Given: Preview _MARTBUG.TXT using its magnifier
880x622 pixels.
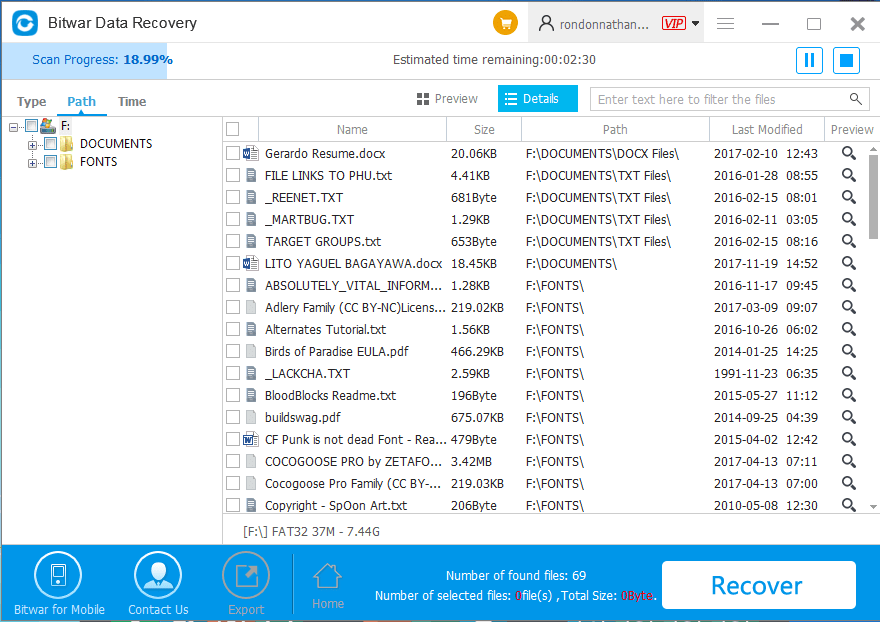Looking at the screenshot, I should click(x=849, y=219).
